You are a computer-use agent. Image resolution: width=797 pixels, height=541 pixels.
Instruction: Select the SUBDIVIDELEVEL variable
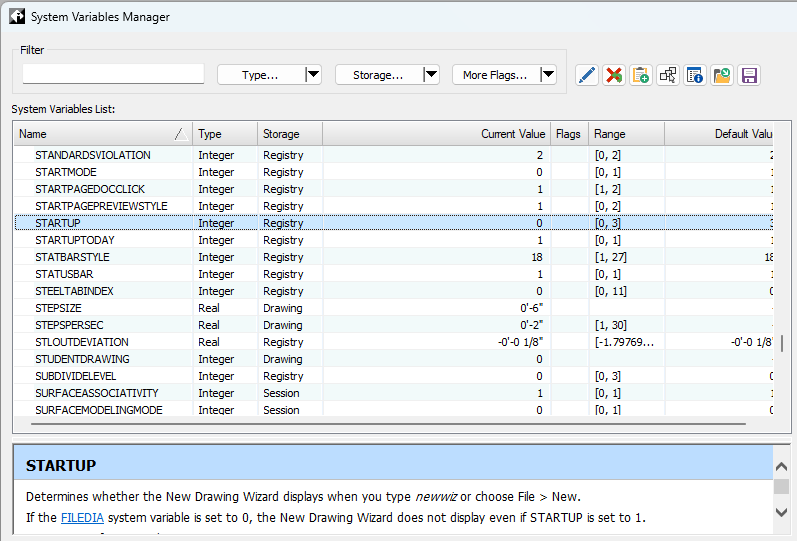[x=76, y=376]
